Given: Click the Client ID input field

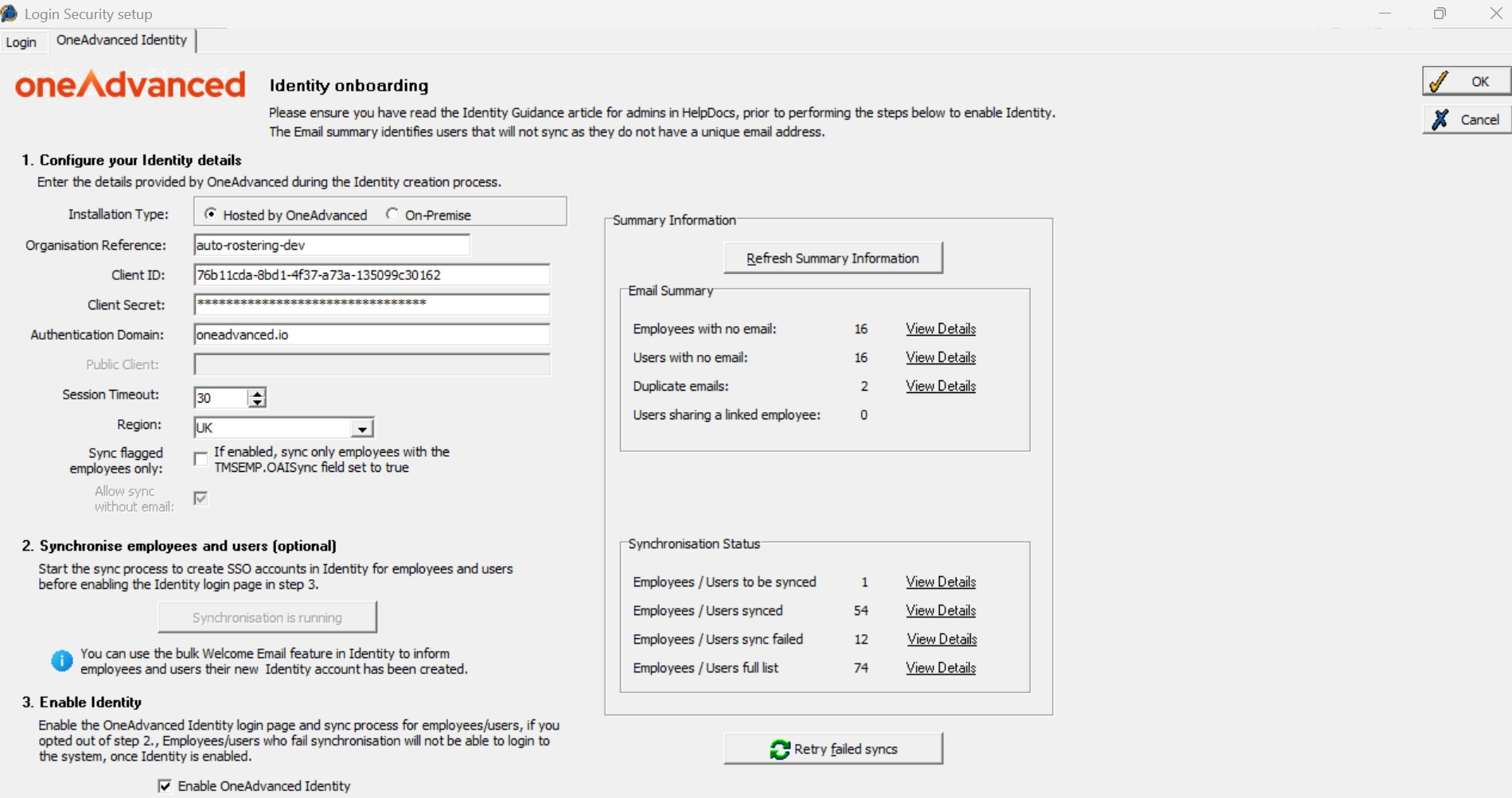Looking at the screenshot, I should [x=372, y=274].
